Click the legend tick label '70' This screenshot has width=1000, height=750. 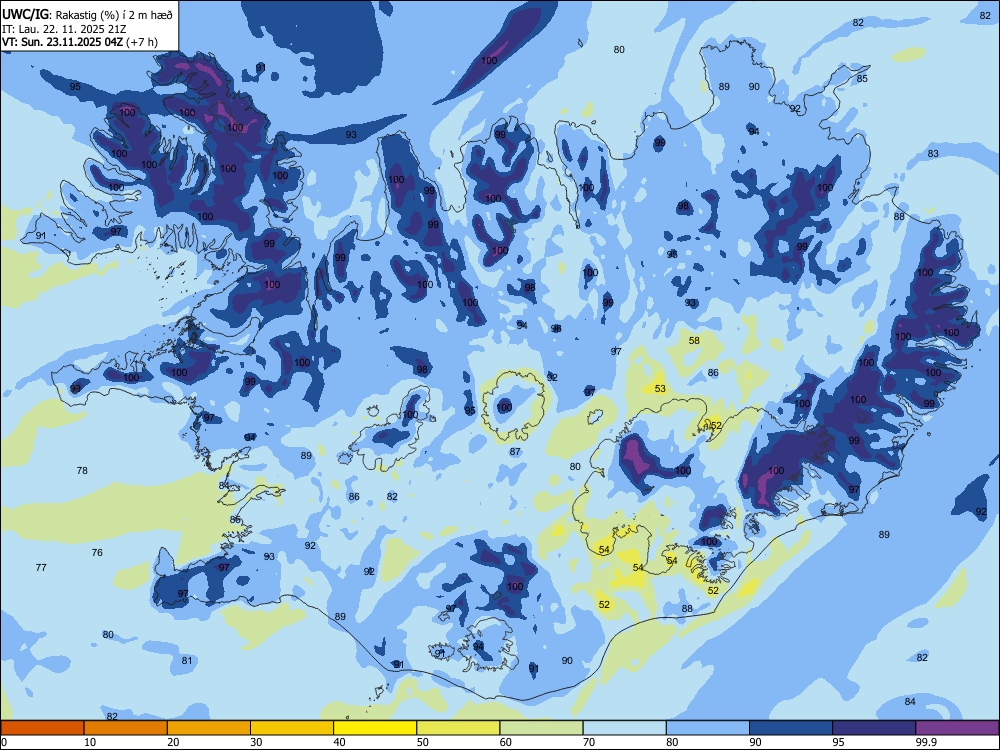(589, 742)
